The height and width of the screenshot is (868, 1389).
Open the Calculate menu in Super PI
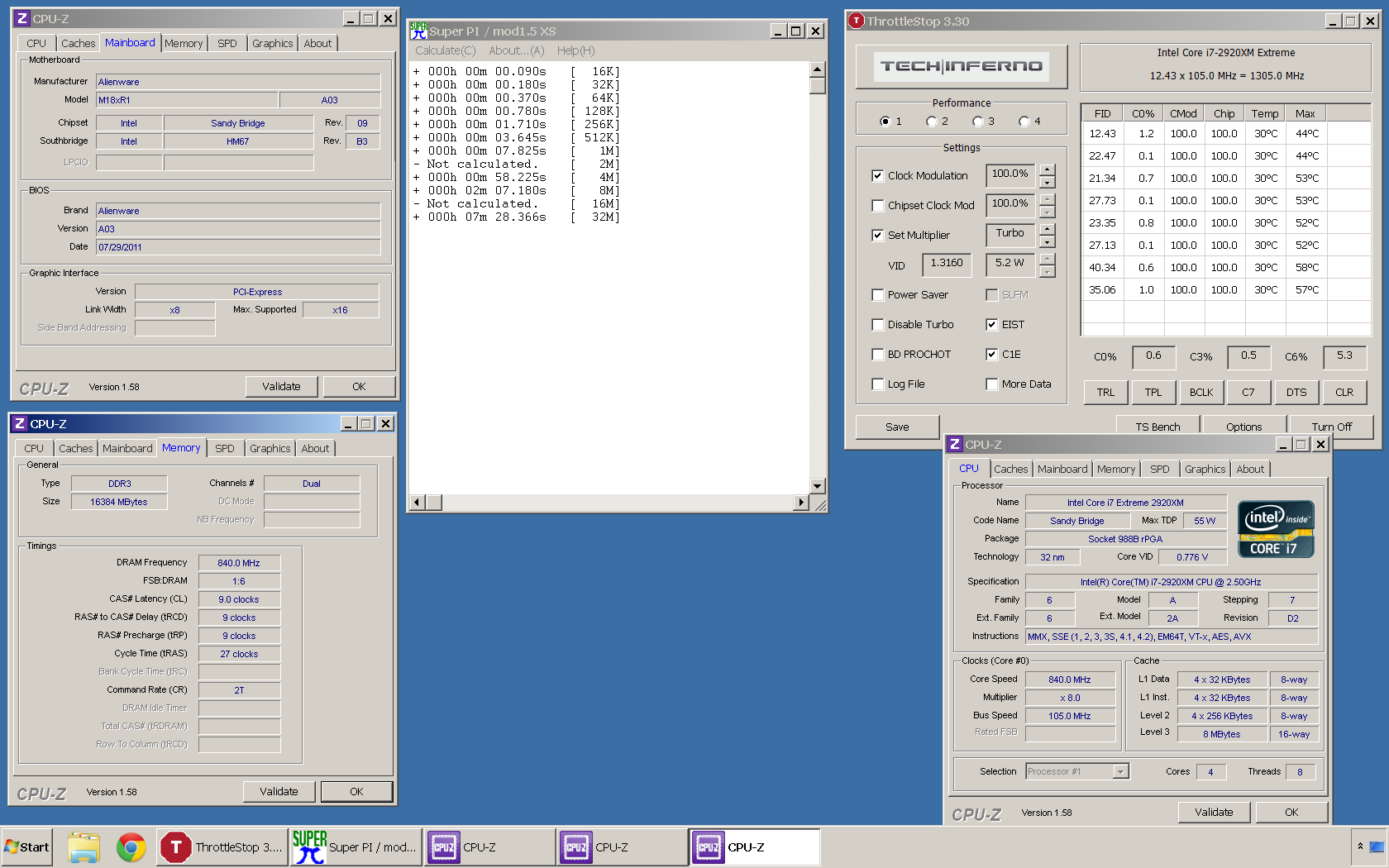click(446, 50)
